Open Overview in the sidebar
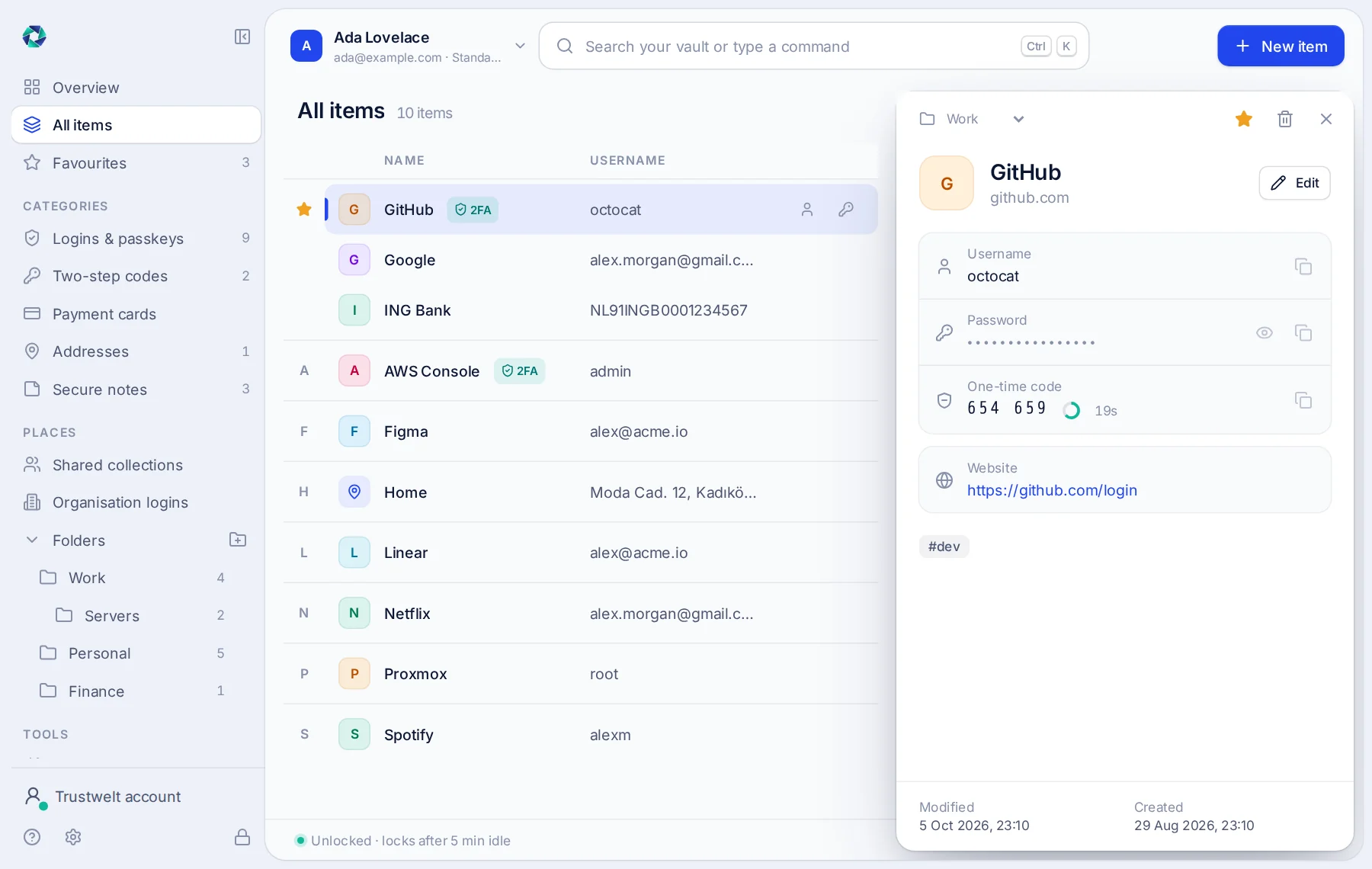This screenshot has height=869, width=1372. [136, 88]
